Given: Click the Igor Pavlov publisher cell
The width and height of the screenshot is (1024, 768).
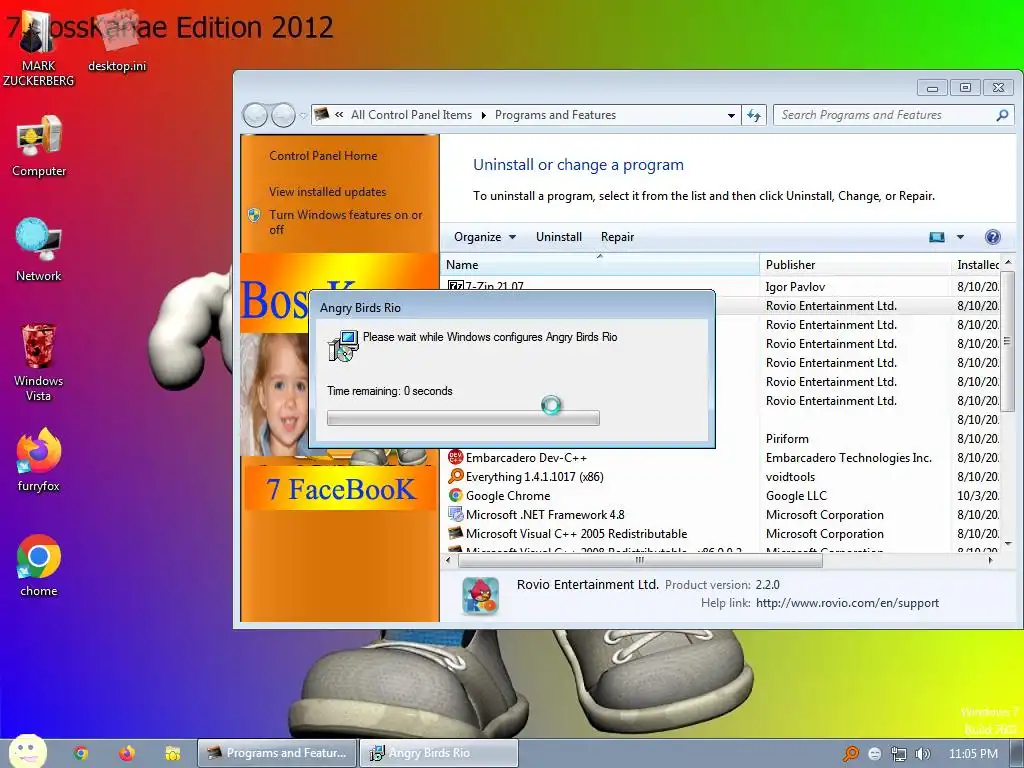Looking at the screenshot, I should point(795,287).
